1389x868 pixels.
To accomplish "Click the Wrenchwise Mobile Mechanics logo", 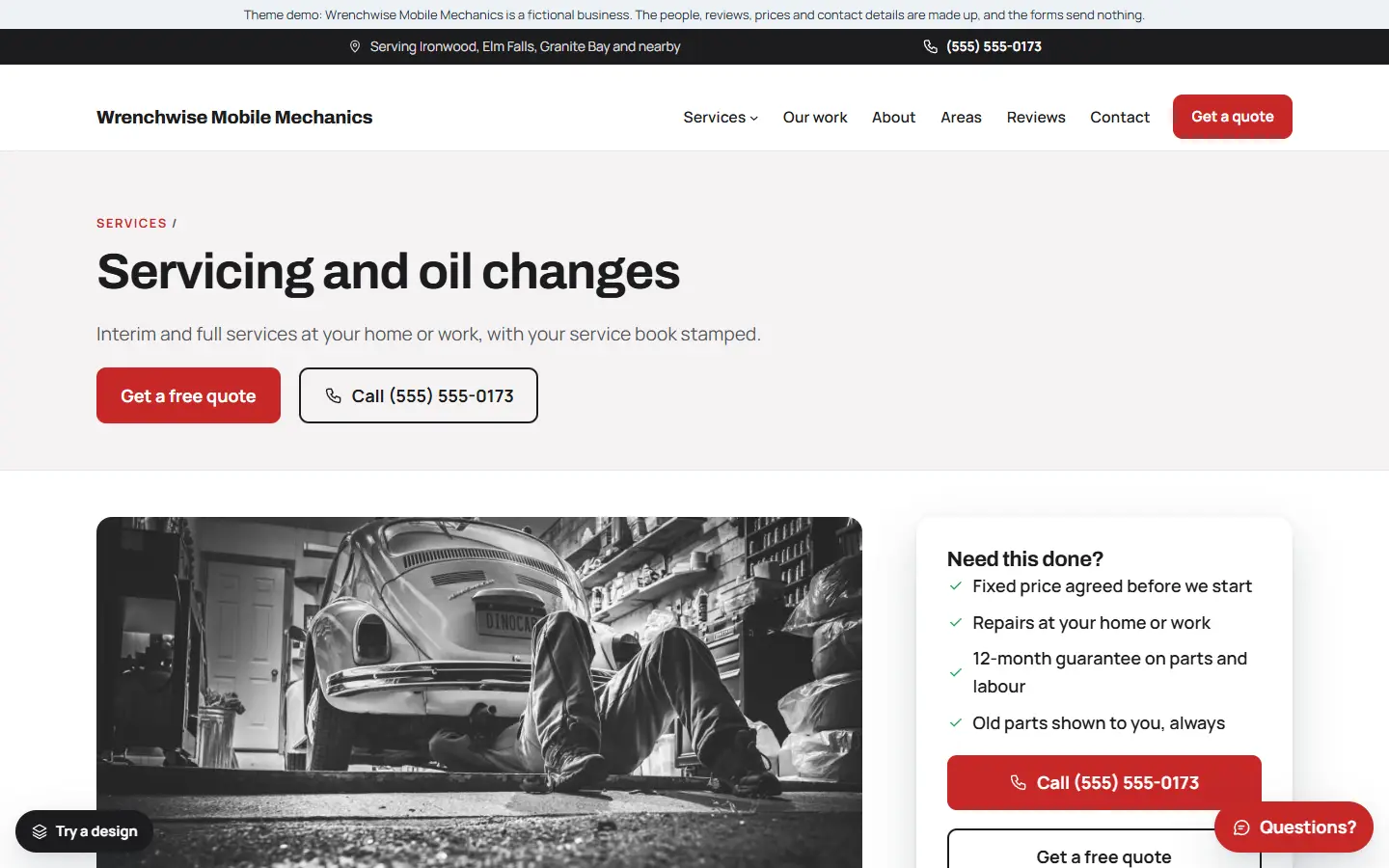I will pyautogui.click(x=234, y=117).
